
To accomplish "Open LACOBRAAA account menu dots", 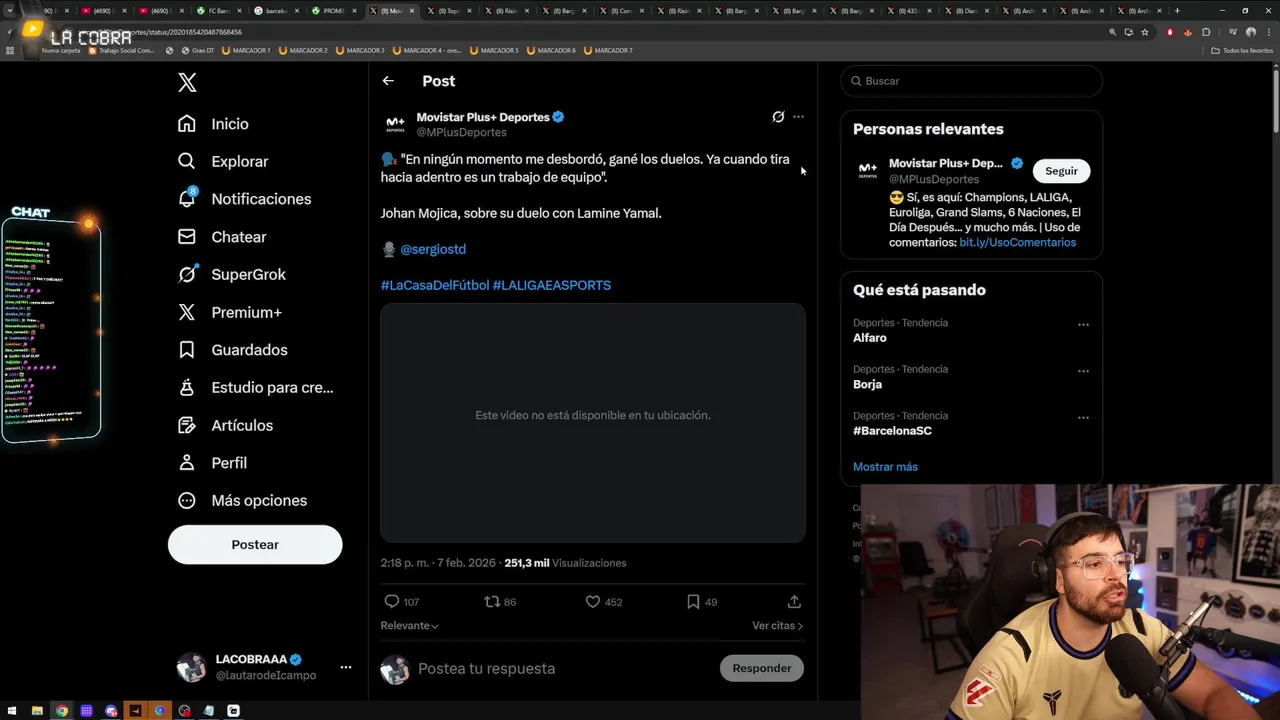I will 345,667.
